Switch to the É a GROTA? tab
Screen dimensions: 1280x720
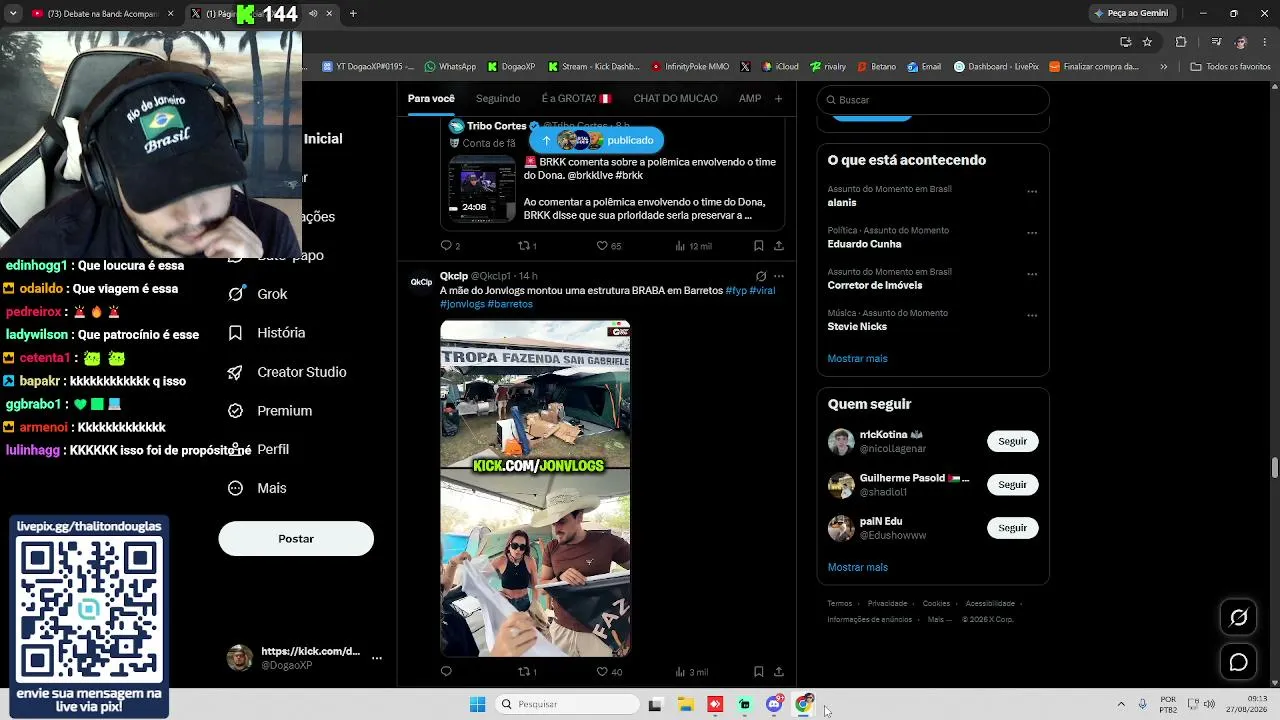[x=576, y=99]
